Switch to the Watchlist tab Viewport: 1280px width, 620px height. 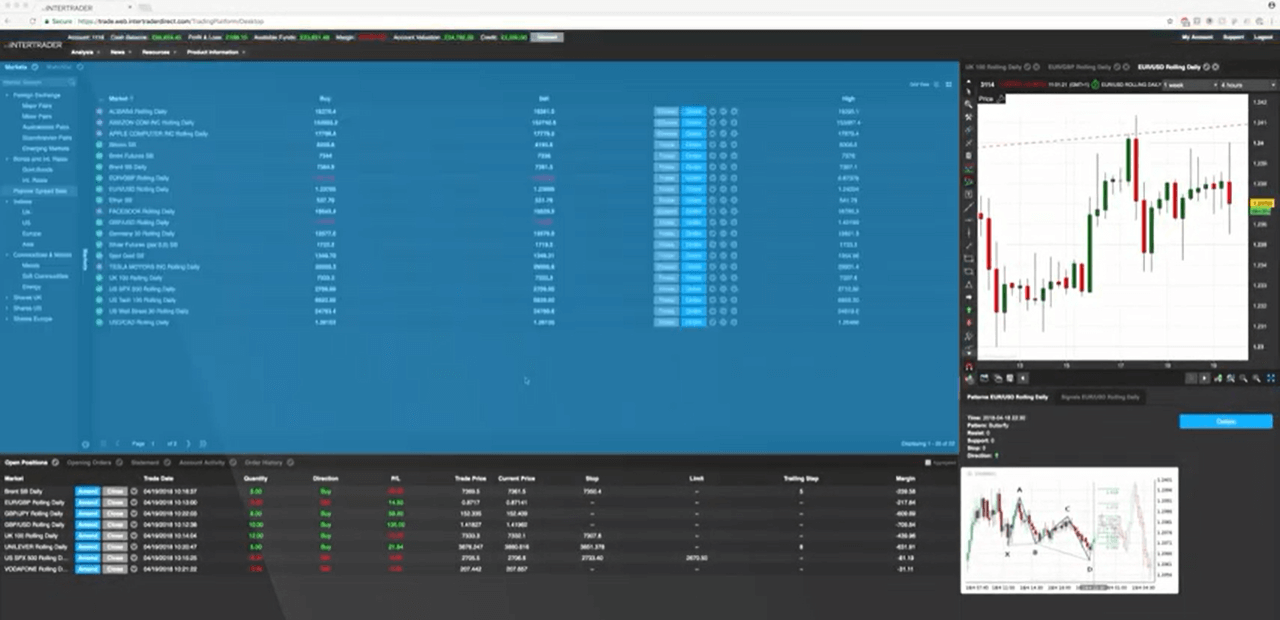tap(60, 67)
